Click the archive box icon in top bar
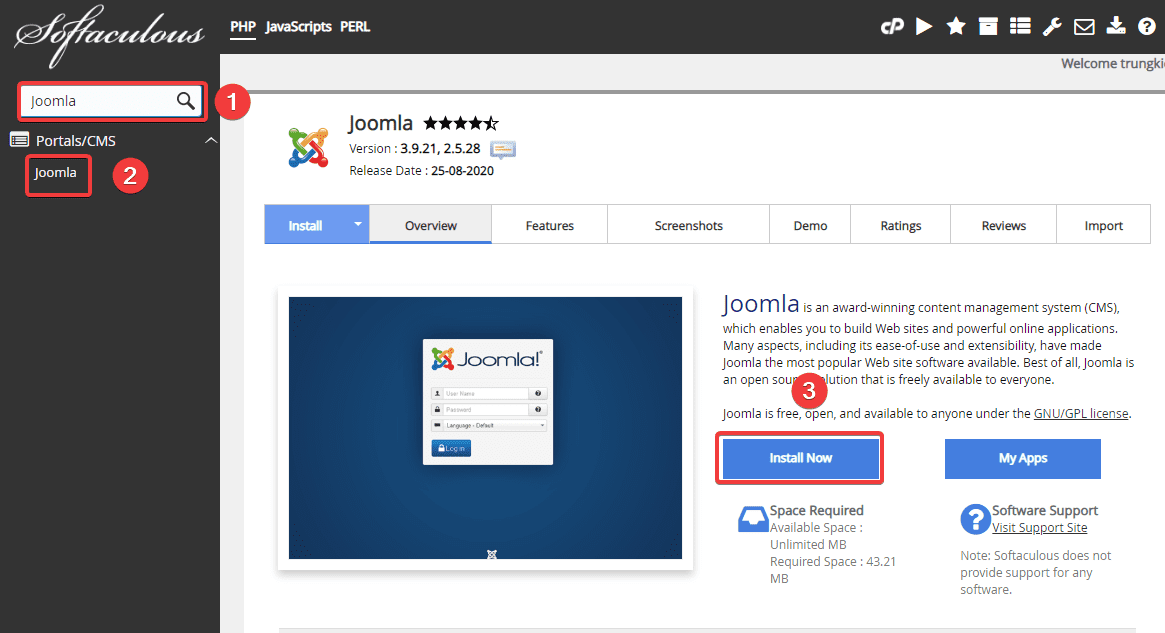Screen dimensions: 1165x633 [x=988, y=27]
